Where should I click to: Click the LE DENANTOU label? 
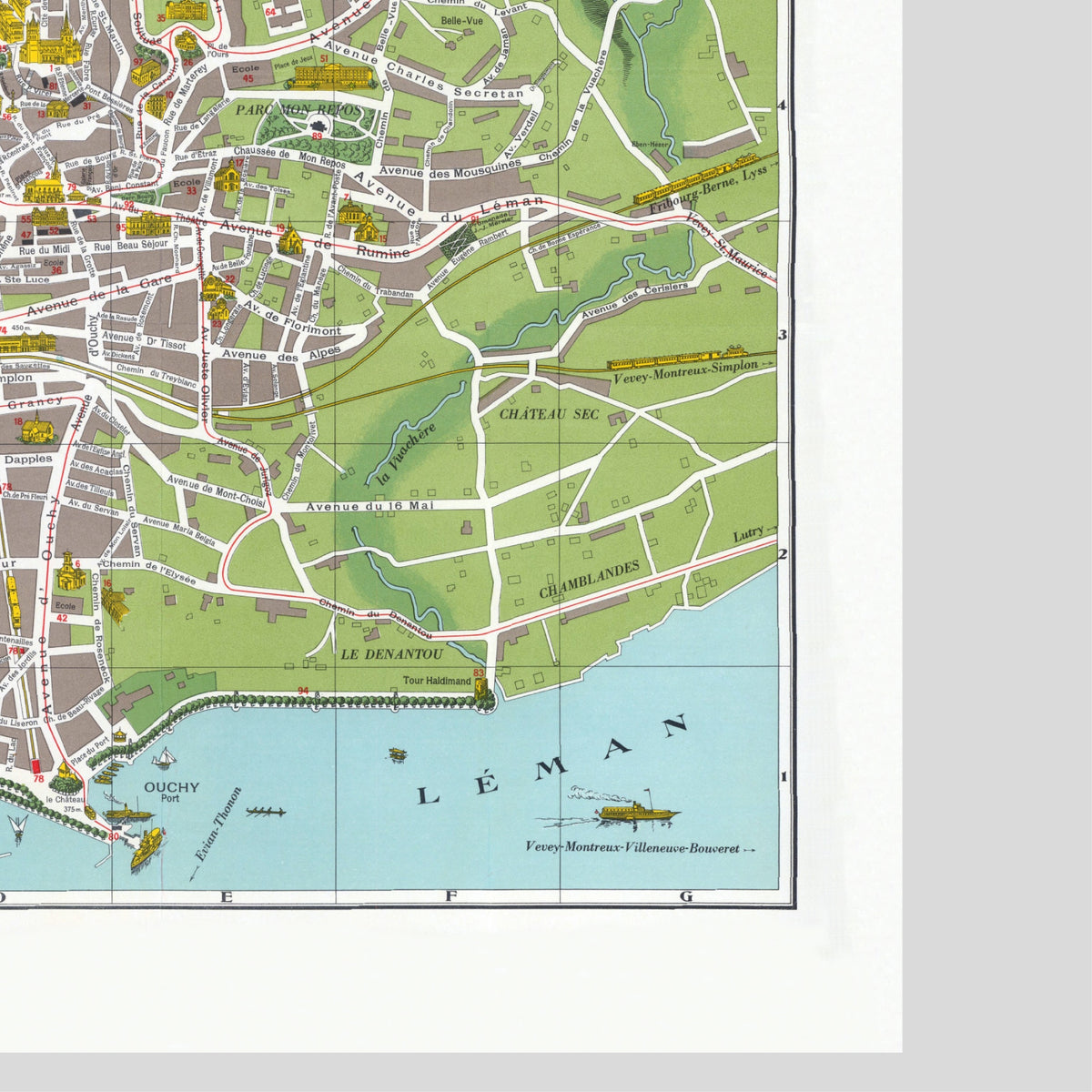coord(391,652)
